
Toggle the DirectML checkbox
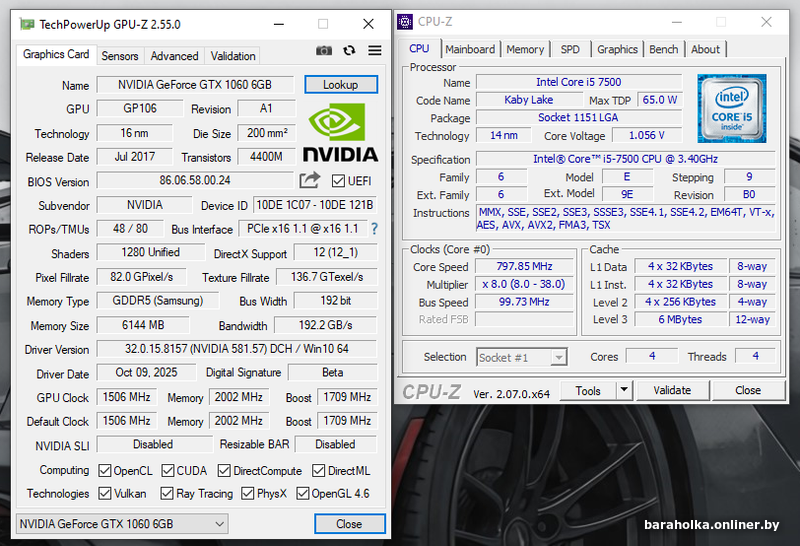pos(318,470)
